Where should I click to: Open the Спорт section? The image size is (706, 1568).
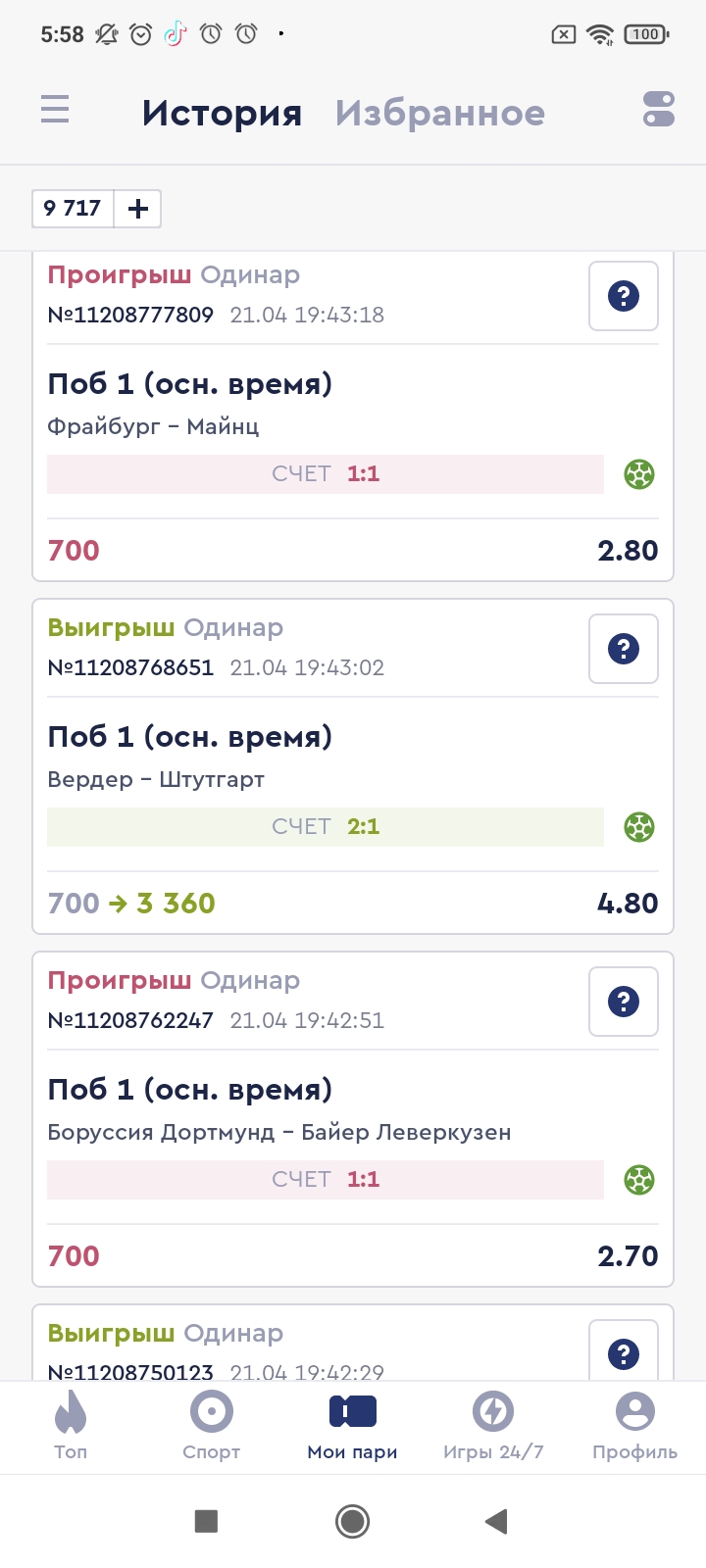click(211, 1426)
